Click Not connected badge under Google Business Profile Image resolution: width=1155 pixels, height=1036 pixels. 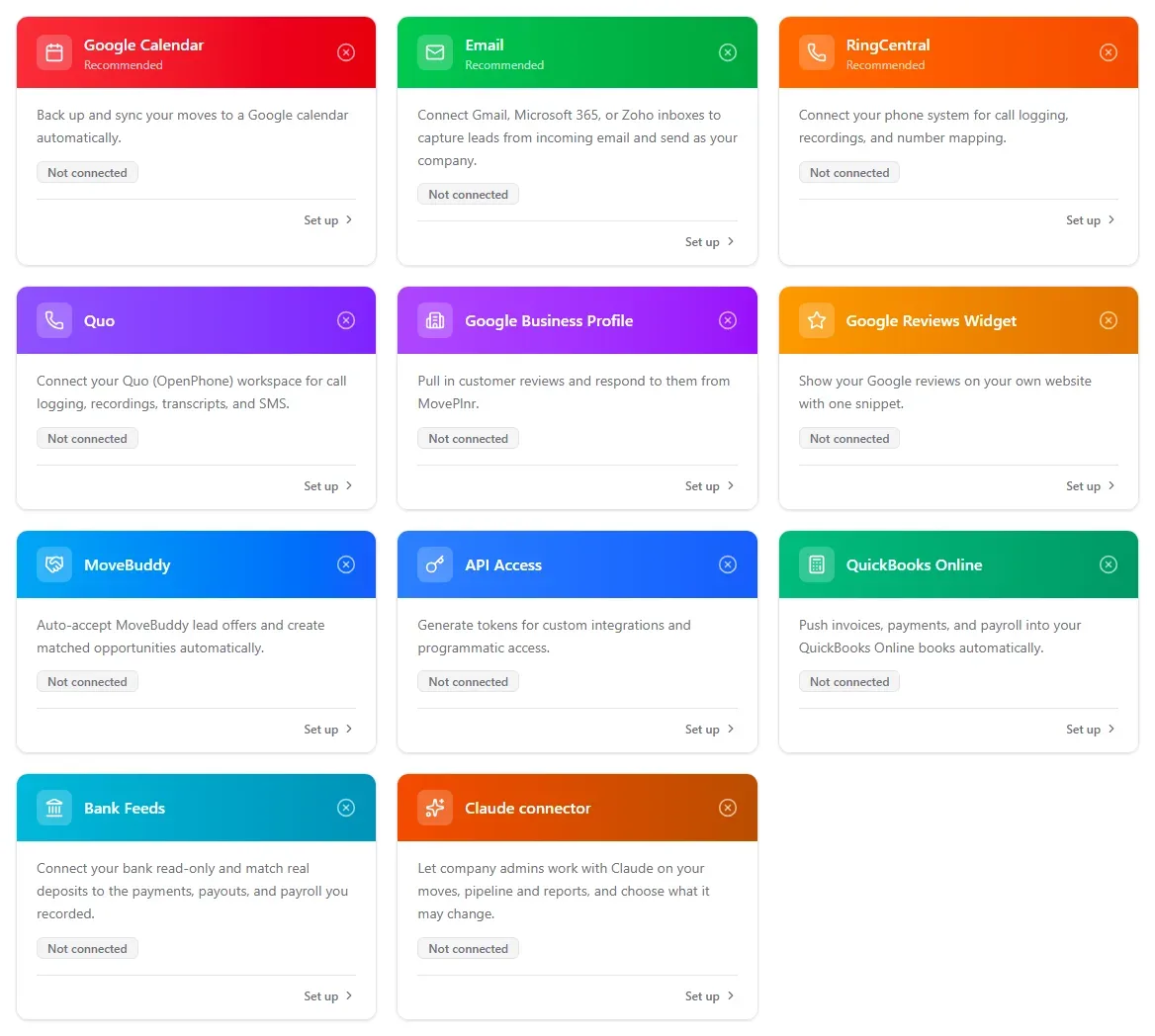click(x=469, y=439)
